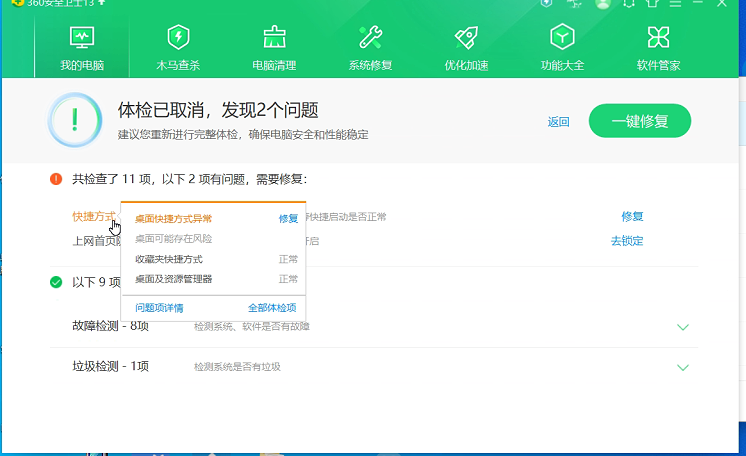The width and height of the screenshot is (746, 456).
Task: Click the green checkmark beside 以下 9 项
Action: (x=56, y=282)
